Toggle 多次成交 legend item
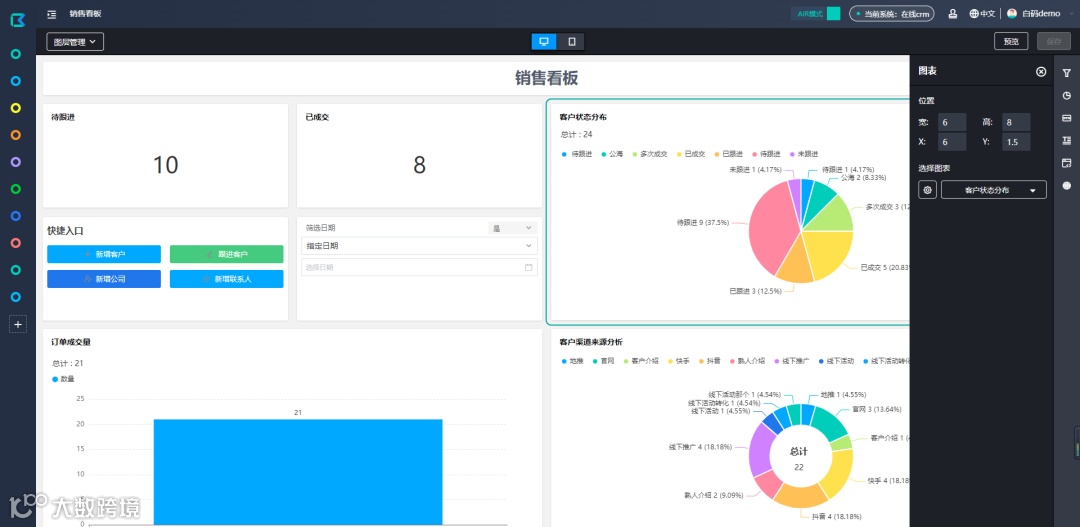Viewport: 1080px width, 527px height. [x=649, y=154]
